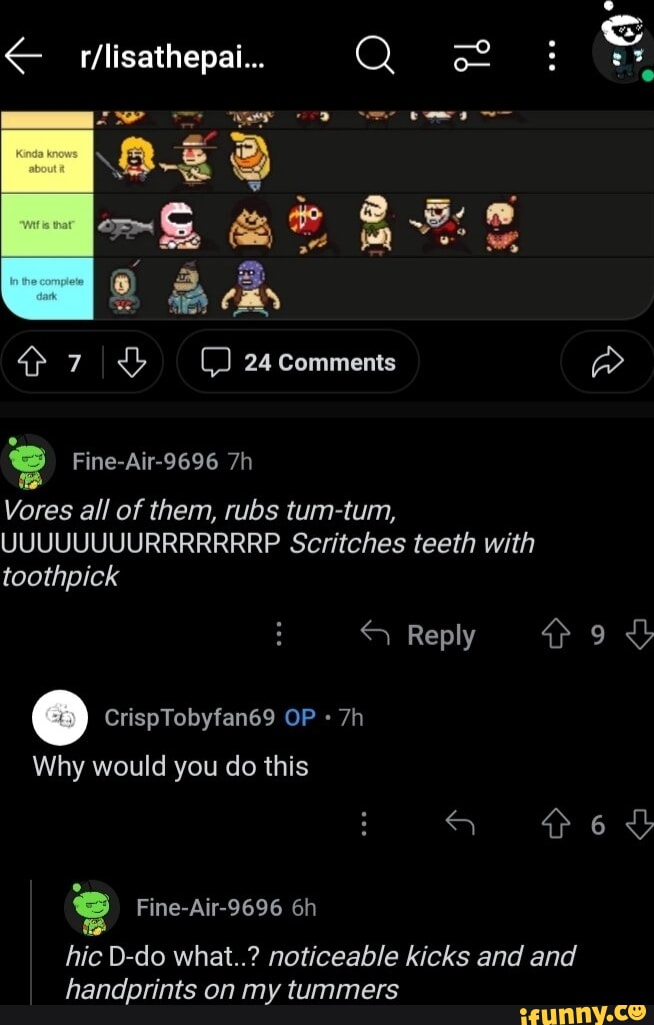Tap the OP label next to CrispTobyfan69

[300, 717]
